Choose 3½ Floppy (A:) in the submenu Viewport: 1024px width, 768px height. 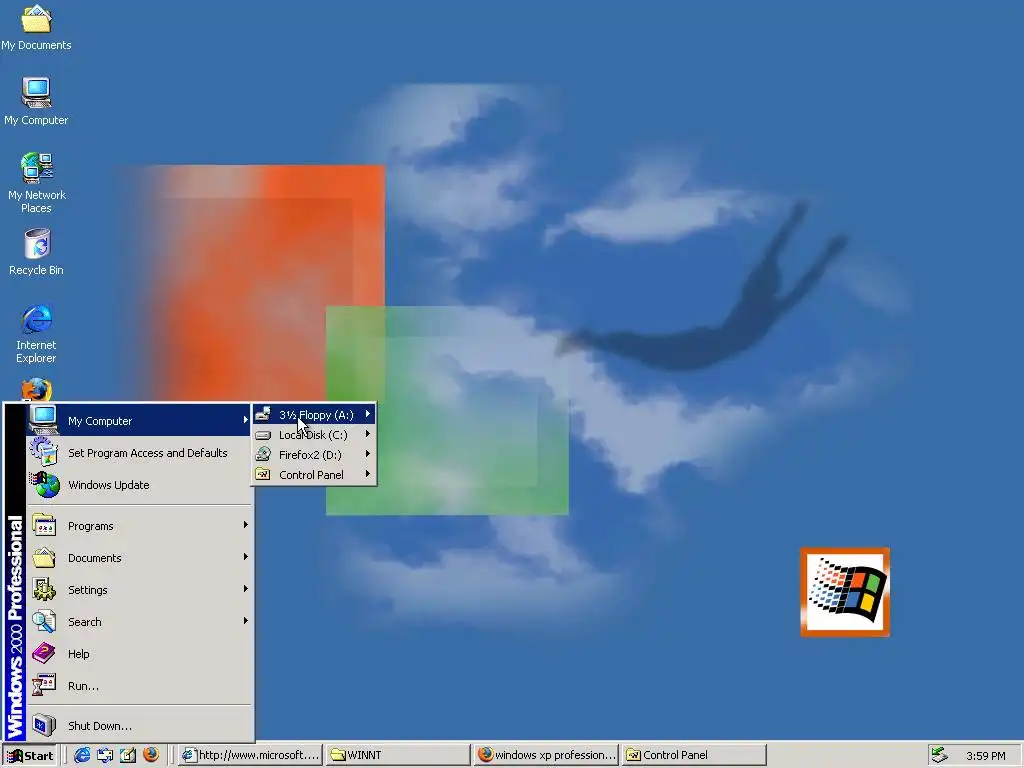313,415
